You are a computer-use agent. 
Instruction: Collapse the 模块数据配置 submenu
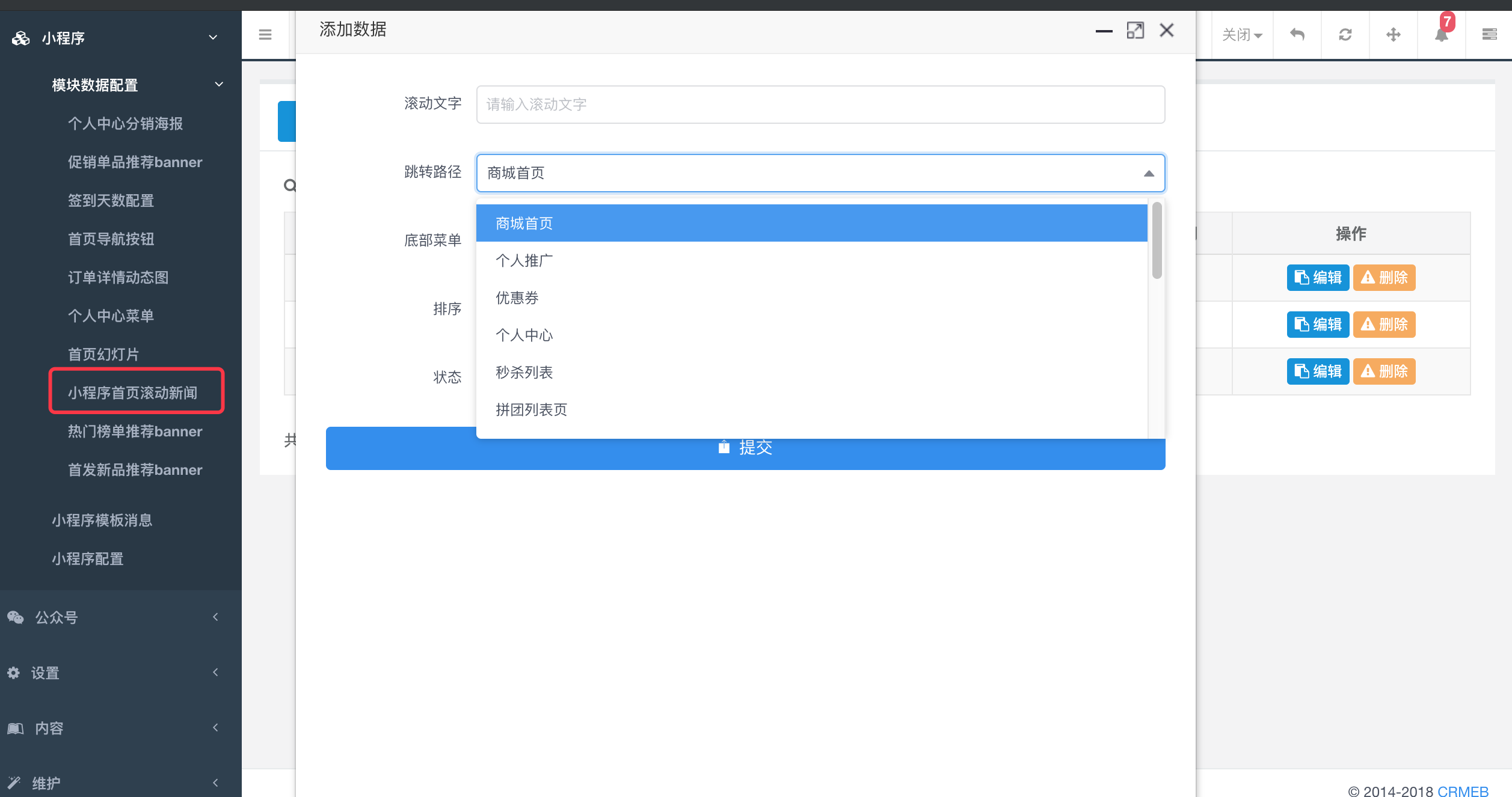point(219,84)
